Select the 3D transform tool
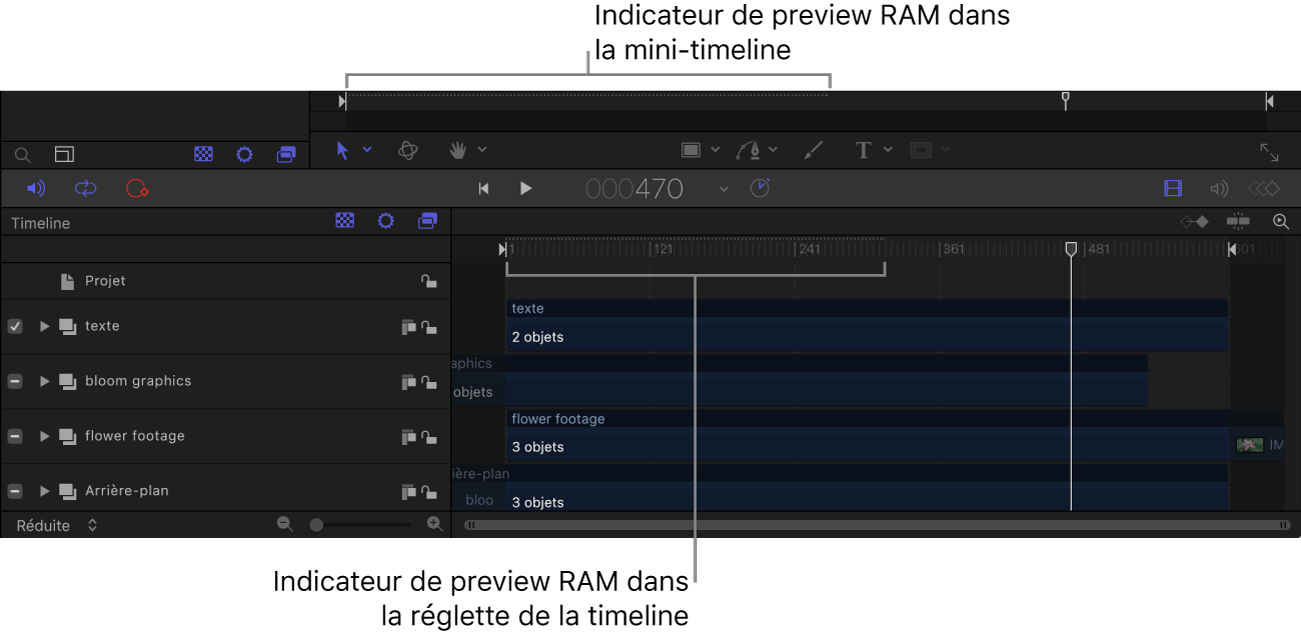 point(408,150)
